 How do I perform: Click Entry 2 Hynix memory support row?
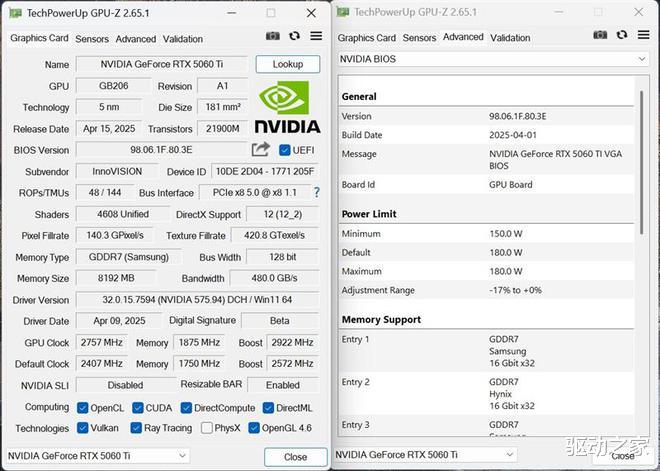pyautogui.click(x=486, y=394)
